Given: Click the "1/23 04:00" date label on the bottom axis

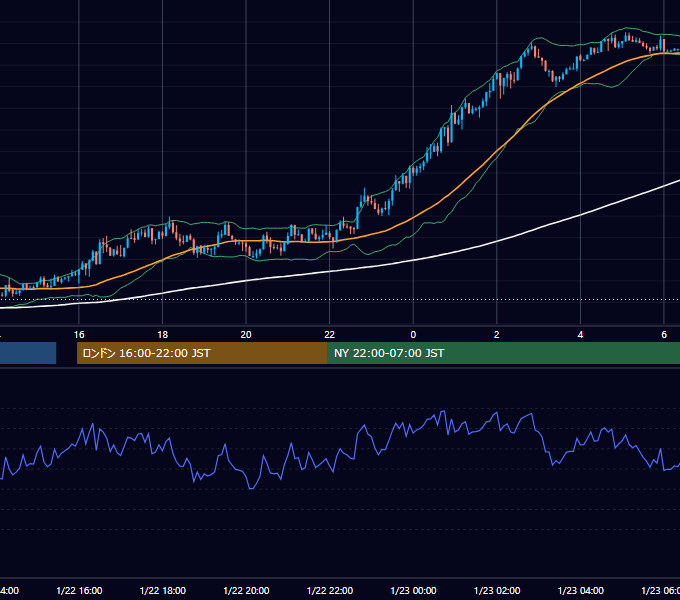Looking at the screenshot, I should click(x=581, y=591).
